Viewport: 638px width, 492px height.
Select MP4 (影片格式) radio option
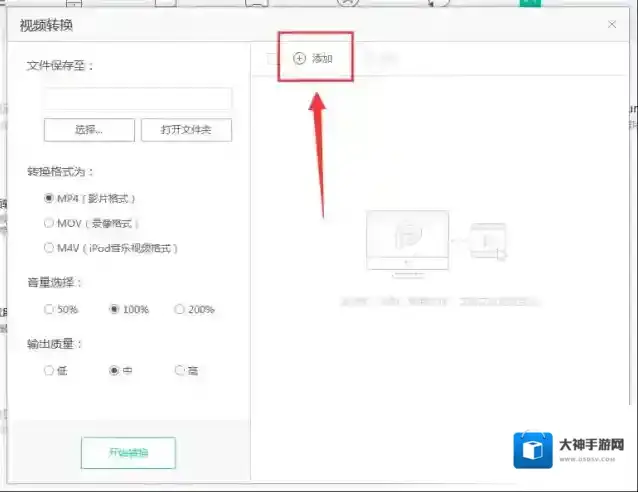coord(90,199)
